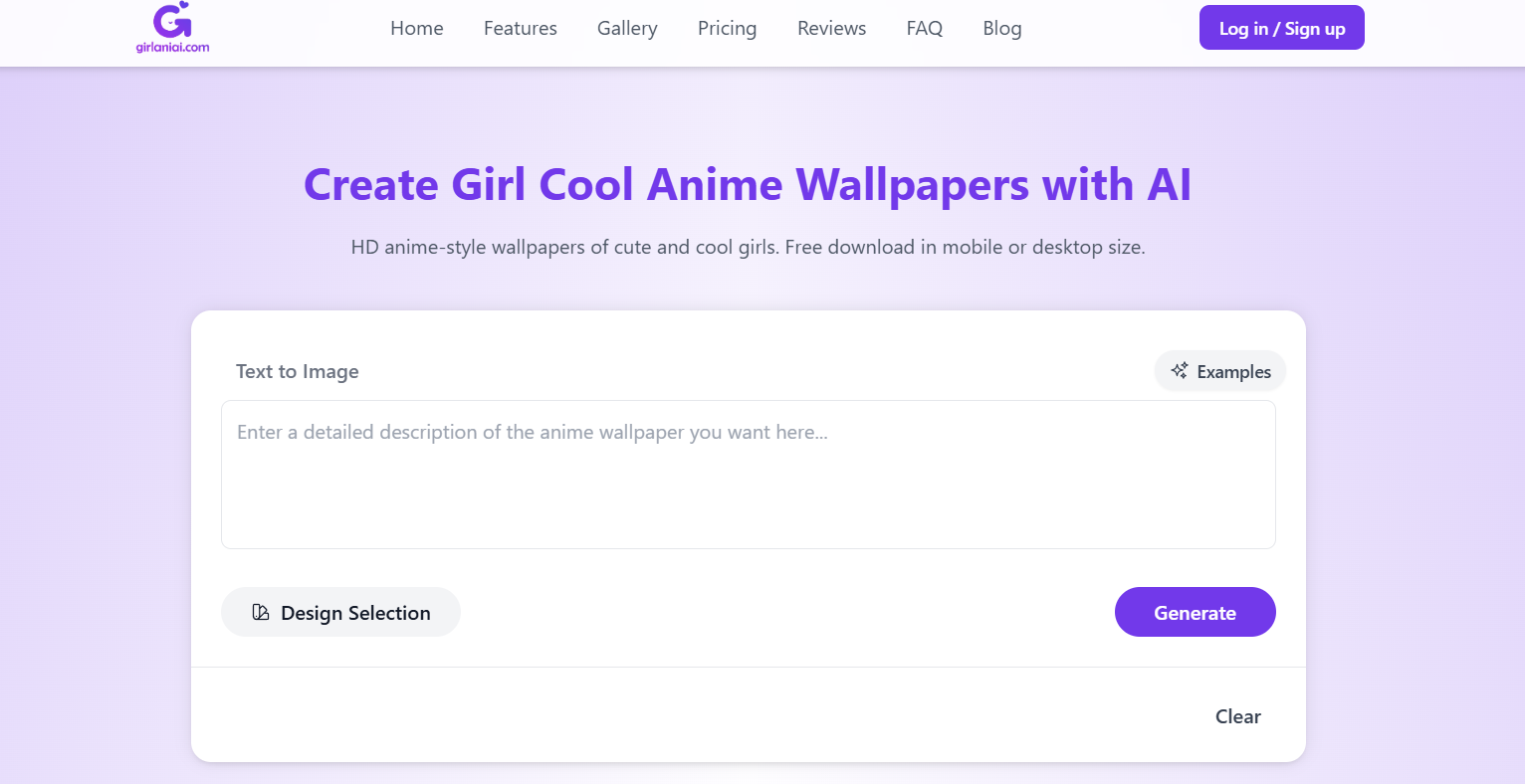Click the Create Girl Cool Anime Wallpapers heading
The image size is (1525, 784).
[747, 185]
